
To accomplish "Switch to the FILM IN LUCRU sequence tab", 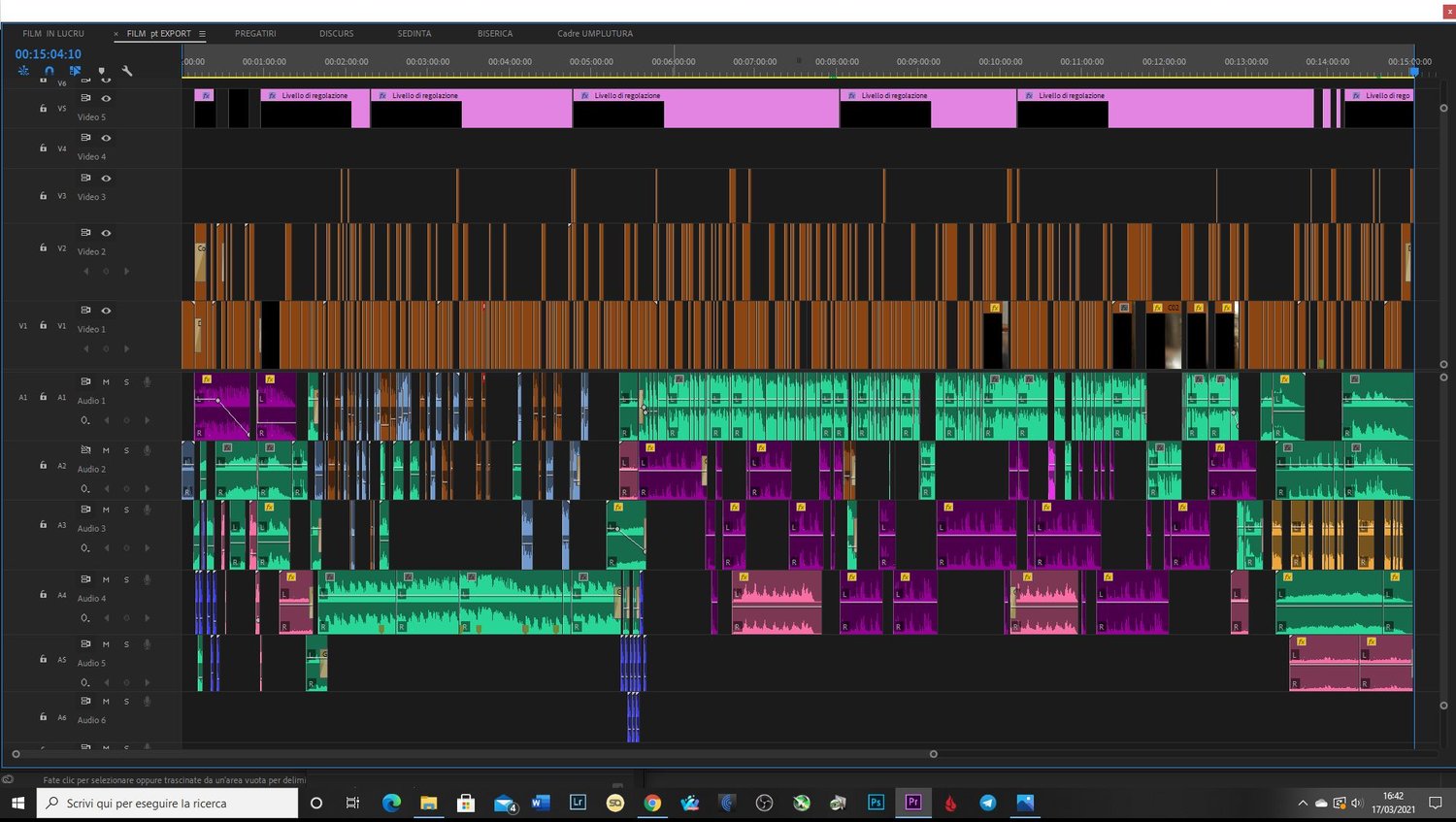I will [53, 34].
